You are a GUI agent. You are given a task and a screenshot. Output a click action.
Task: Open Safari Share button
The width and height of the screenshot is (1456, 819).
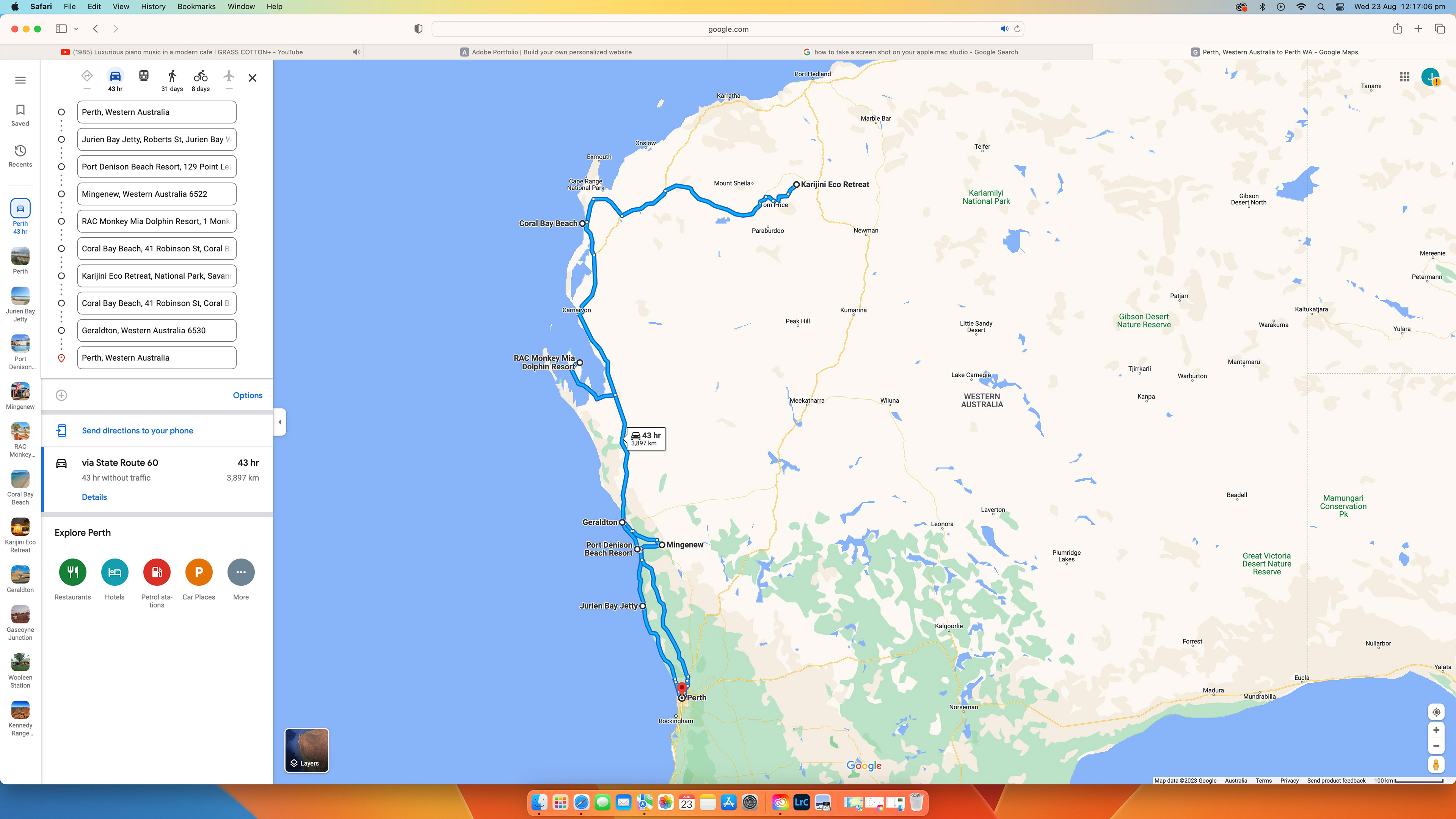pos(1397,29)
